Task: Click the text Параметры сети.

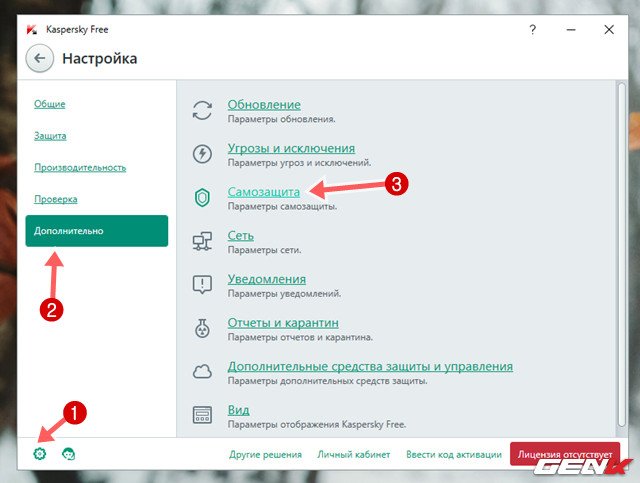Action: [264, 250]
